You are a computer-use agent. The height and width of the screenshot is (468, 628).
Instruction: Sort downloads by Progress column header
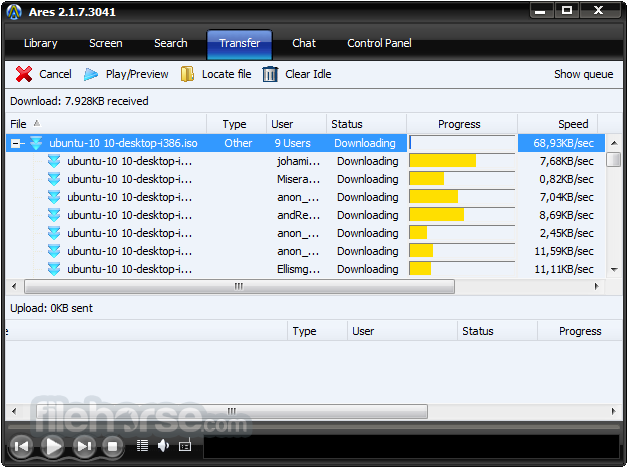[462, 124]
